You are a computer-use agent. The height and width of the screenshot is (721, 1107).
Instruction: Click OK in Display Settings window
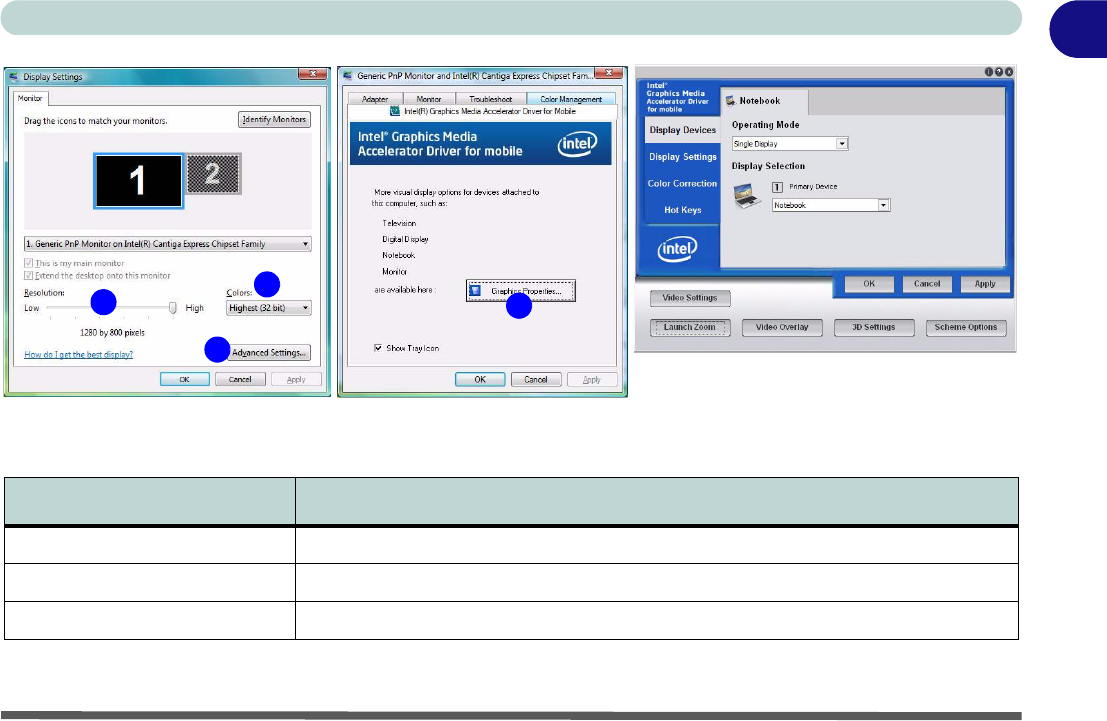click(x=184, y=379)
